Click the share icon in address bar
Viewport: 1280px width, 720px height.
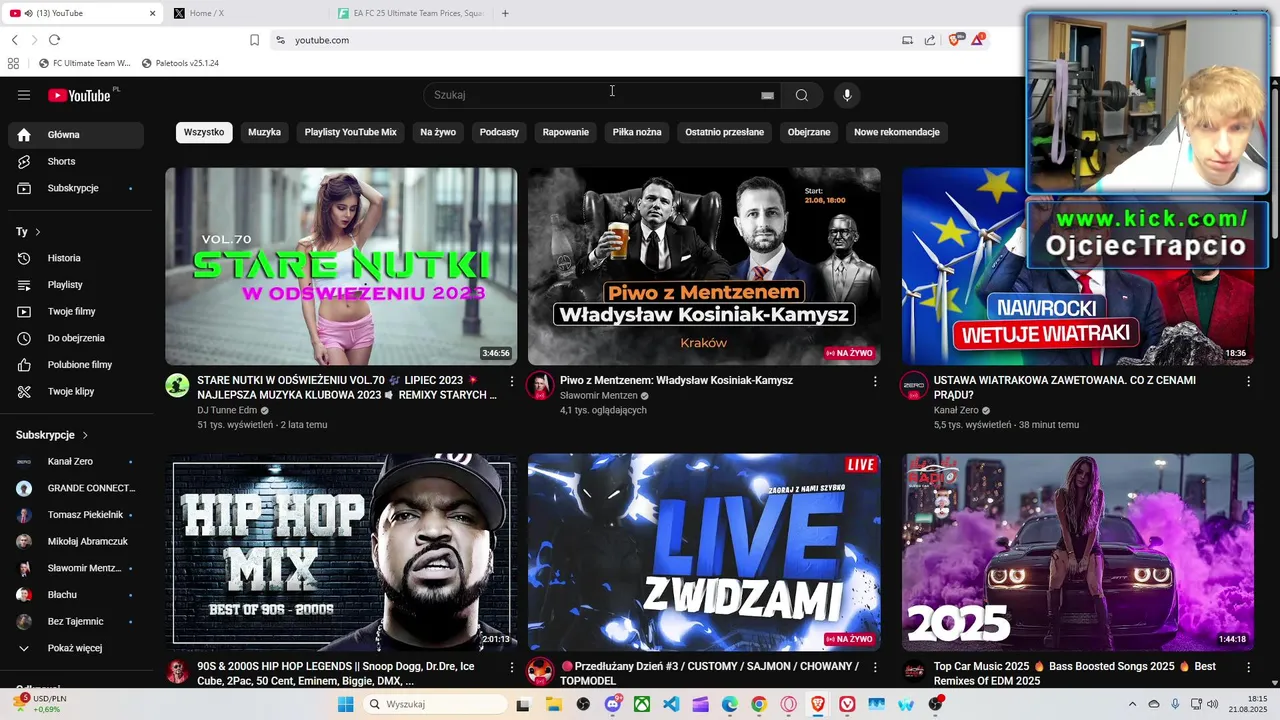pyautogui.click(x=930, y=40)
